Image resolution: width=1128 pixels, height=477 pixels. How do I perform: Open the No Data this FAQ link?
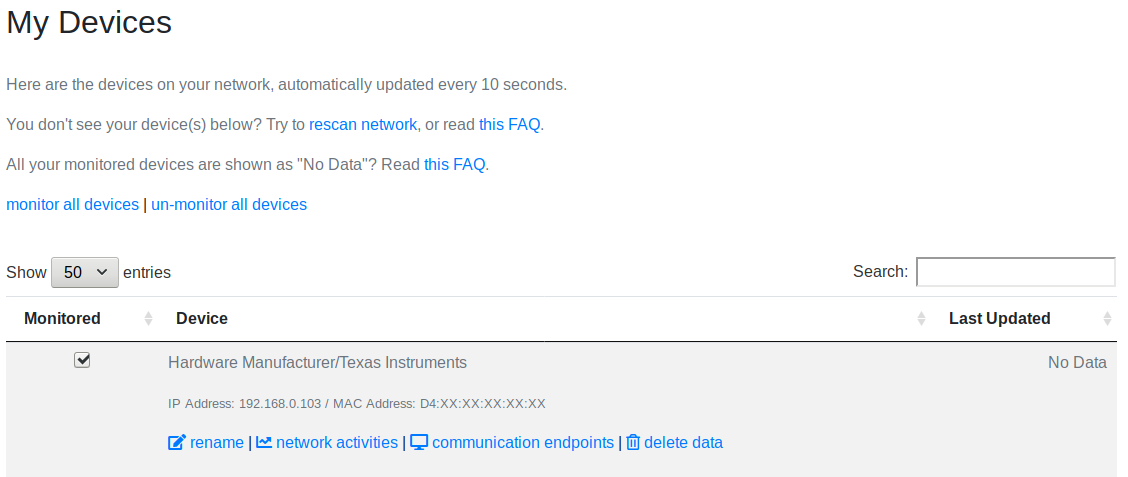pos(455,165)
